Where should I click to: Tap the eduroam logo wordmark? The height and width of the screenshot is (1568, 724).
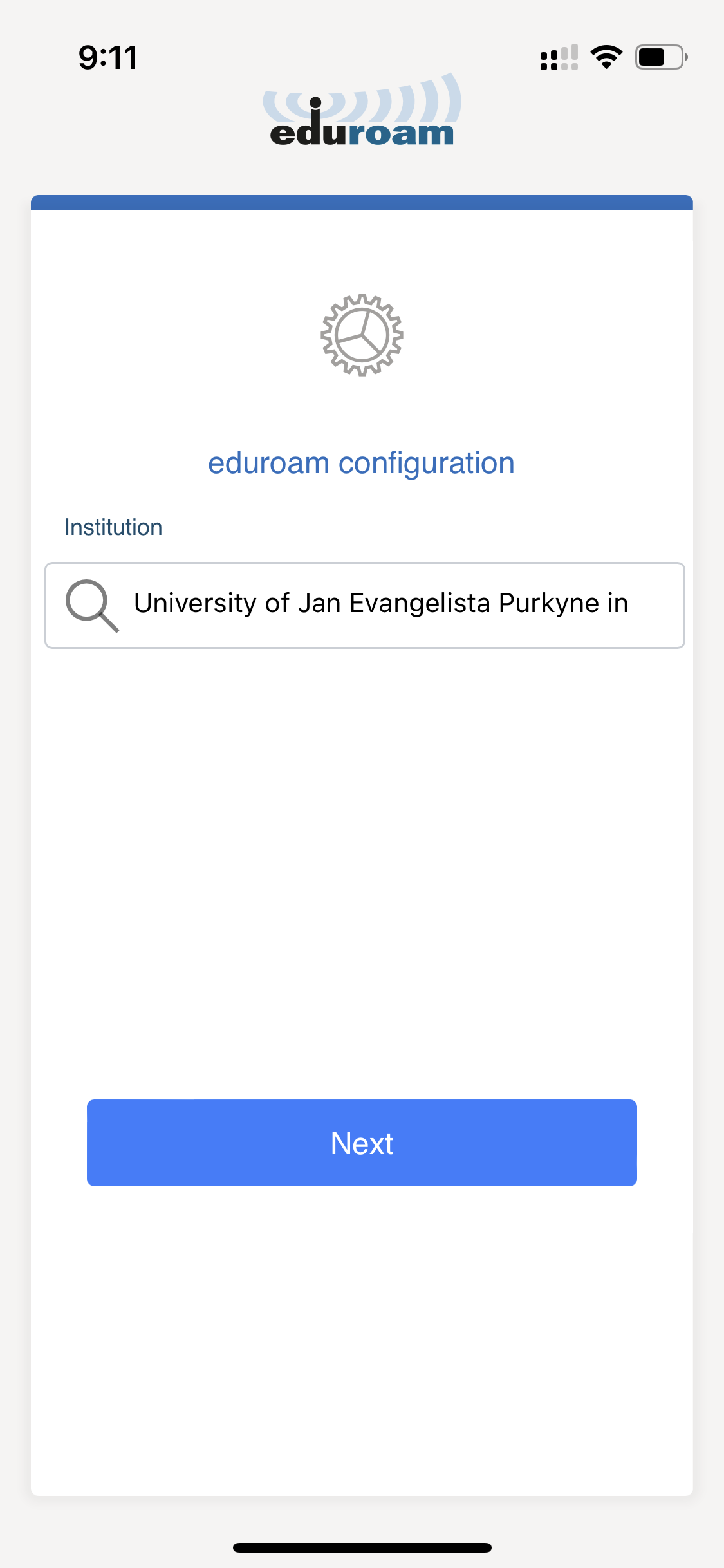(x=362, y=132)
